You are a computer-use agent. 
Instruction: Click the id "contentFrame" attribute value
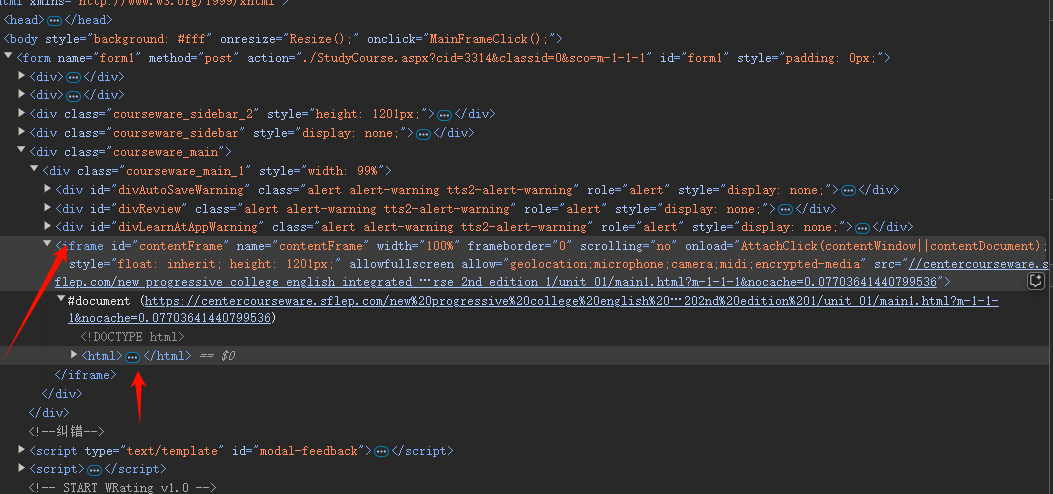181,246
